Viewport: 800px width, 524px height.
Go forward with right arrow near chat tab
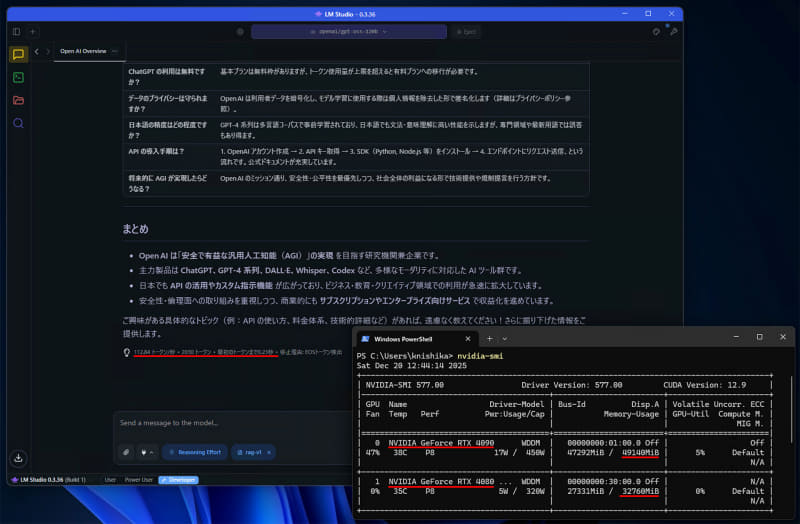(48, 52)
